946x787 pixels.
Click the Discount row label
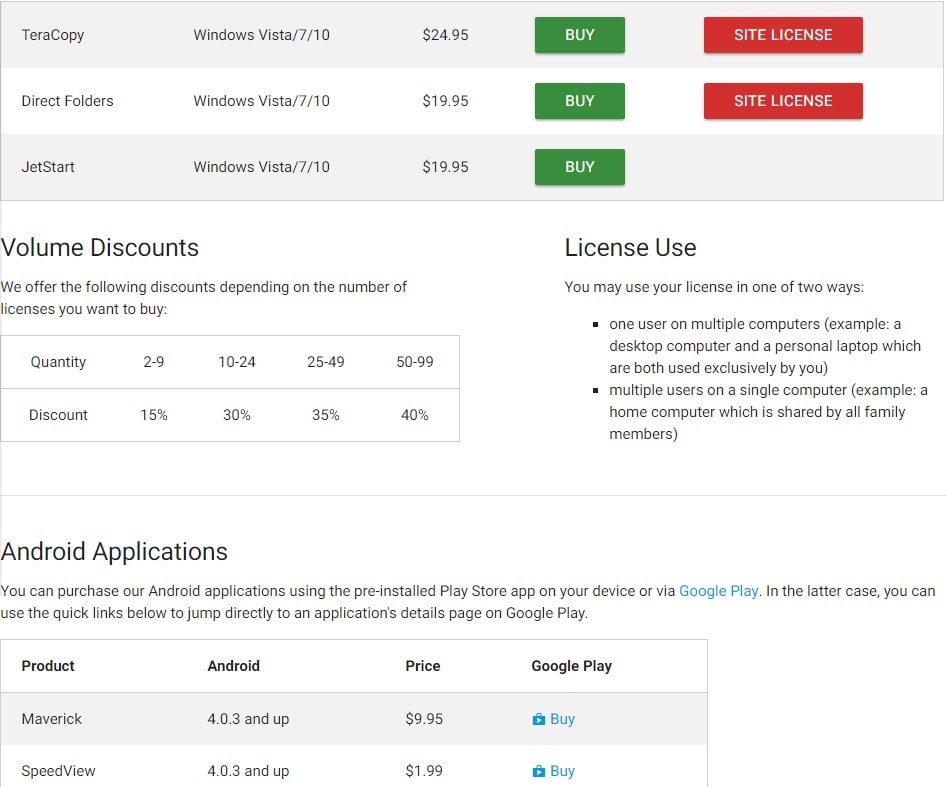[59, 415]
